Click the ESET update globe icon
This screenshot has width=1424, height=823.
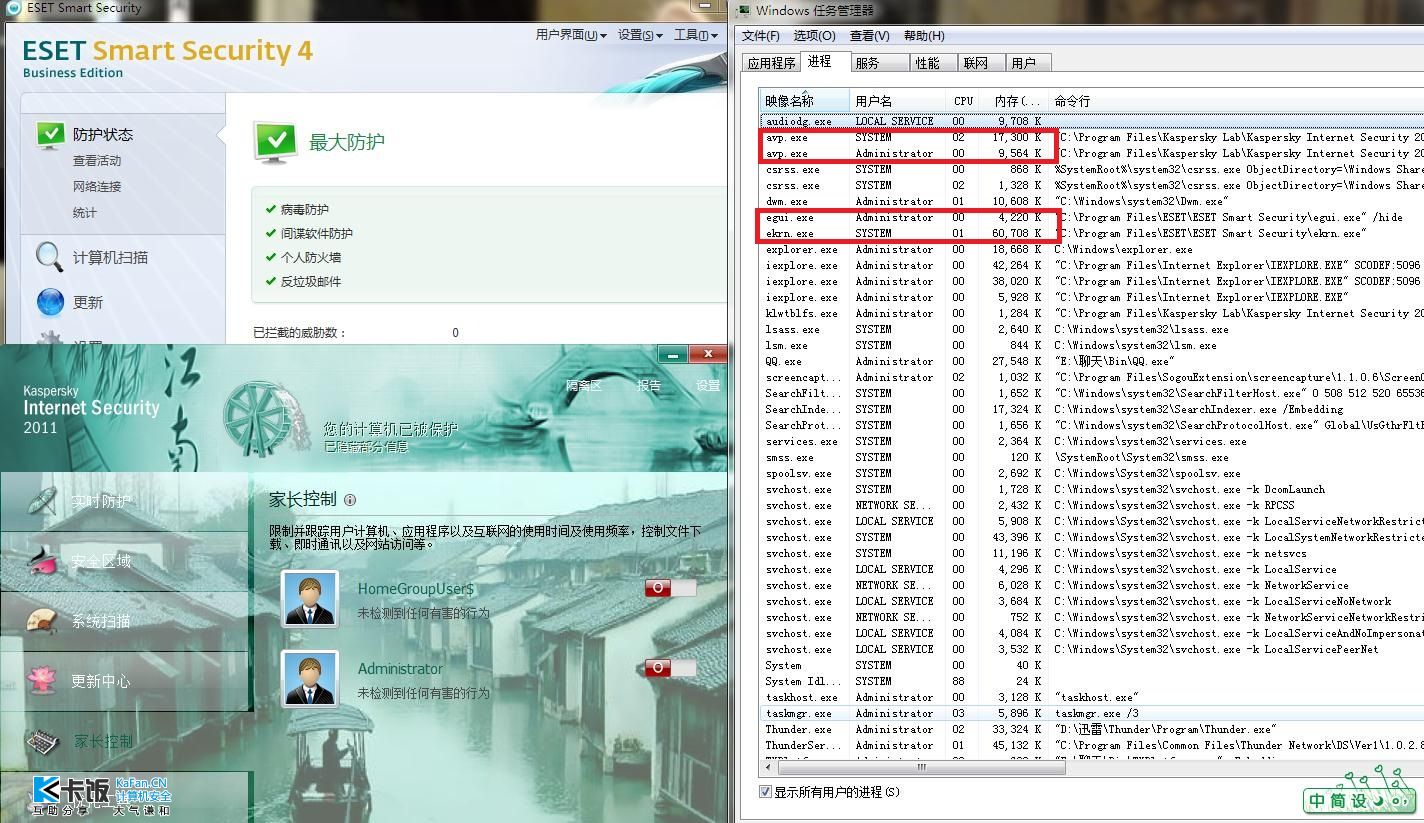point(50,301)
